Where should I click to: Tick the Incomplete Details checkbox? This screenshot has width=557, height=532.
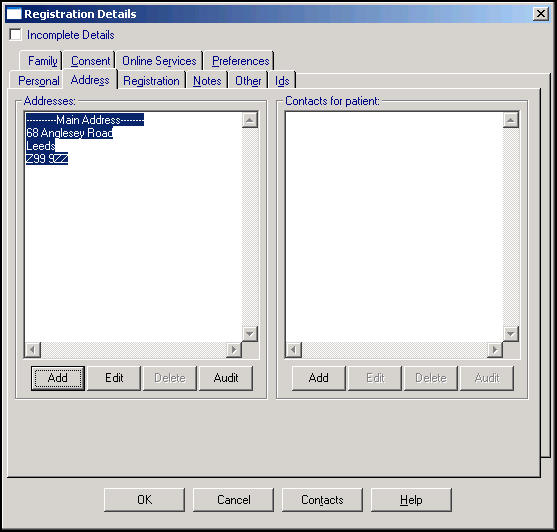click(x=15, y=35)
